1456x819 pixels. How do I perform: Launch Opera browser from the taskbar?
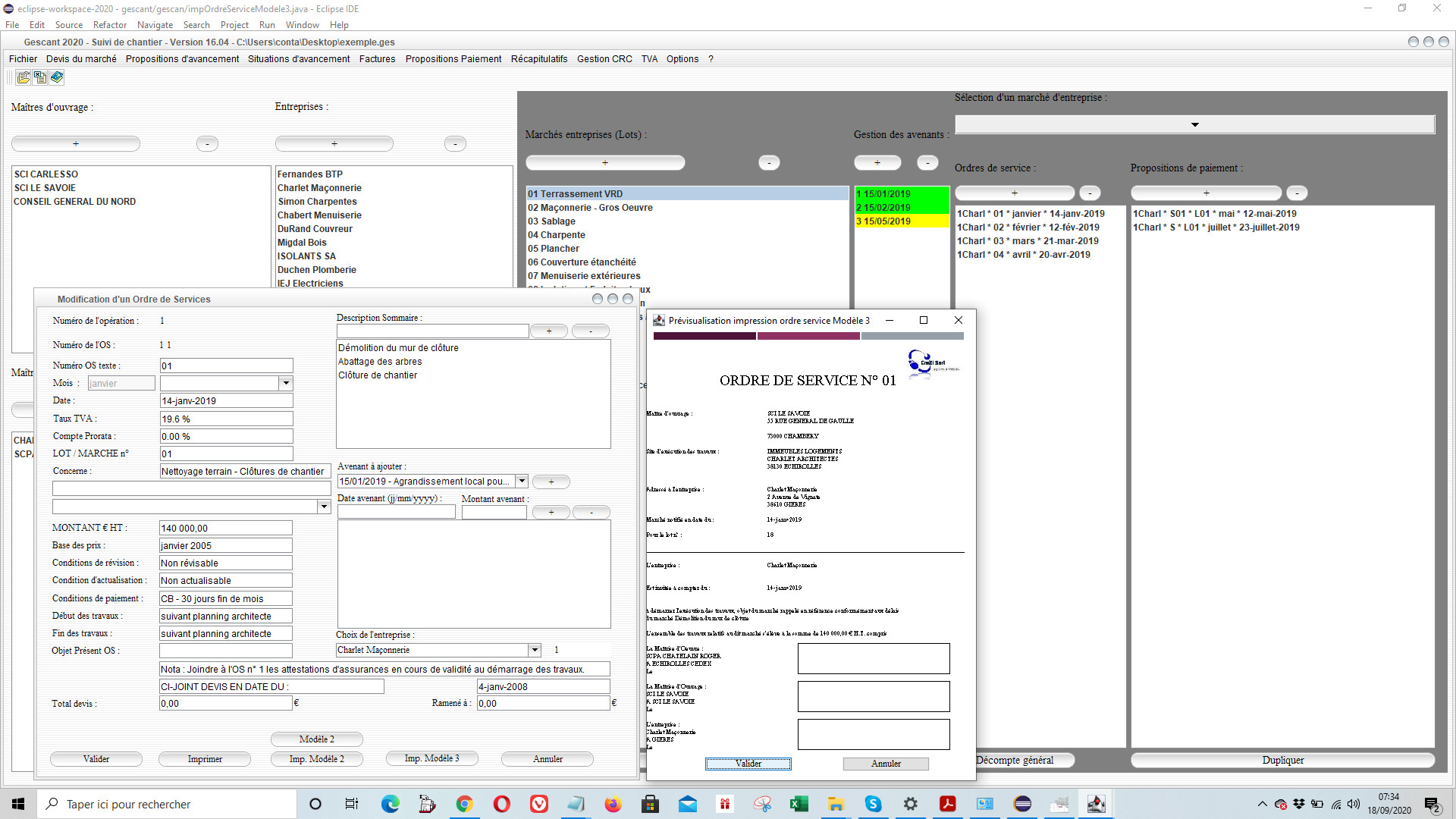pyautogui.click(x=501, y=804)
